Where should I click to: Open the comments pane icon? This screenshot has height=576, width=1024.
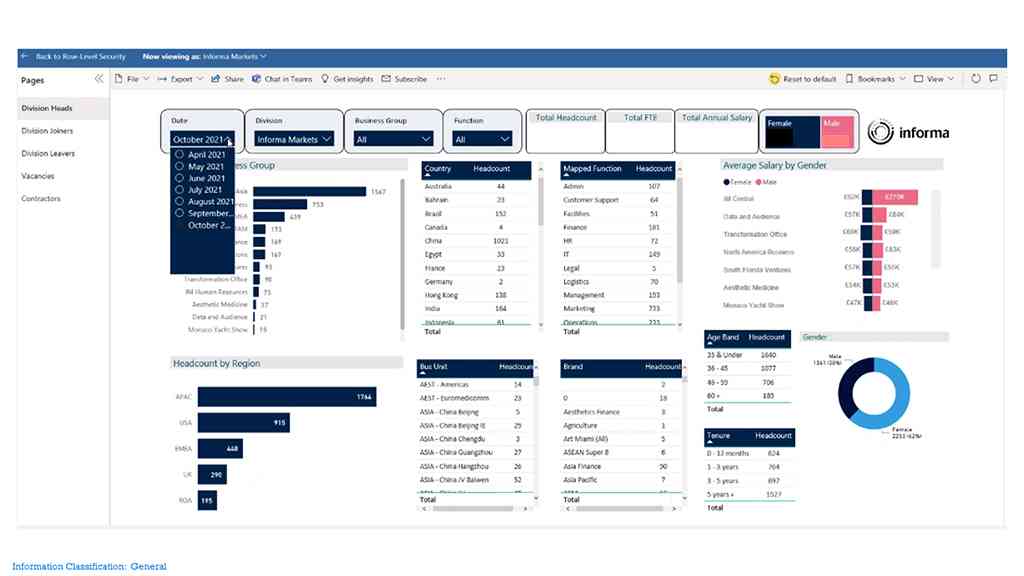[x=993, y=79]
